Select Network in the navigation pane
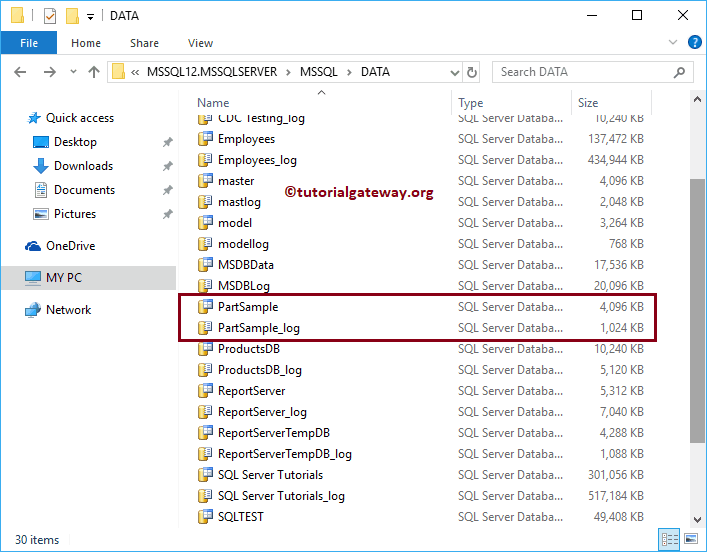707x552 pixels. 58,310
